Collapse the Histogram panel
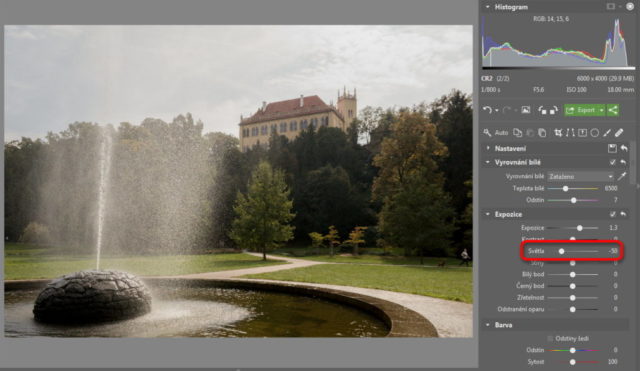640x371 pixels. [488, 7]
